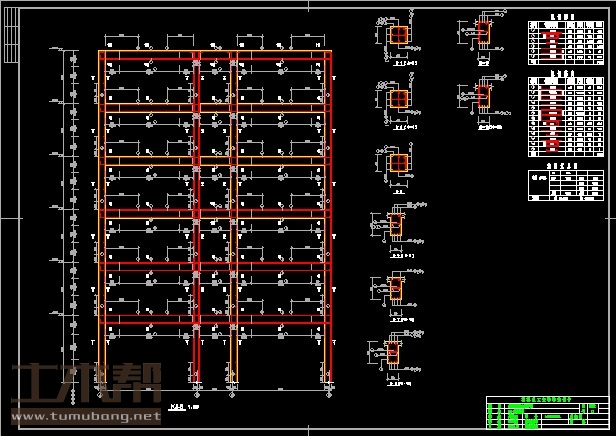Click the fifth section detail in left column
The image size is (616, 436).
(397, 290)
